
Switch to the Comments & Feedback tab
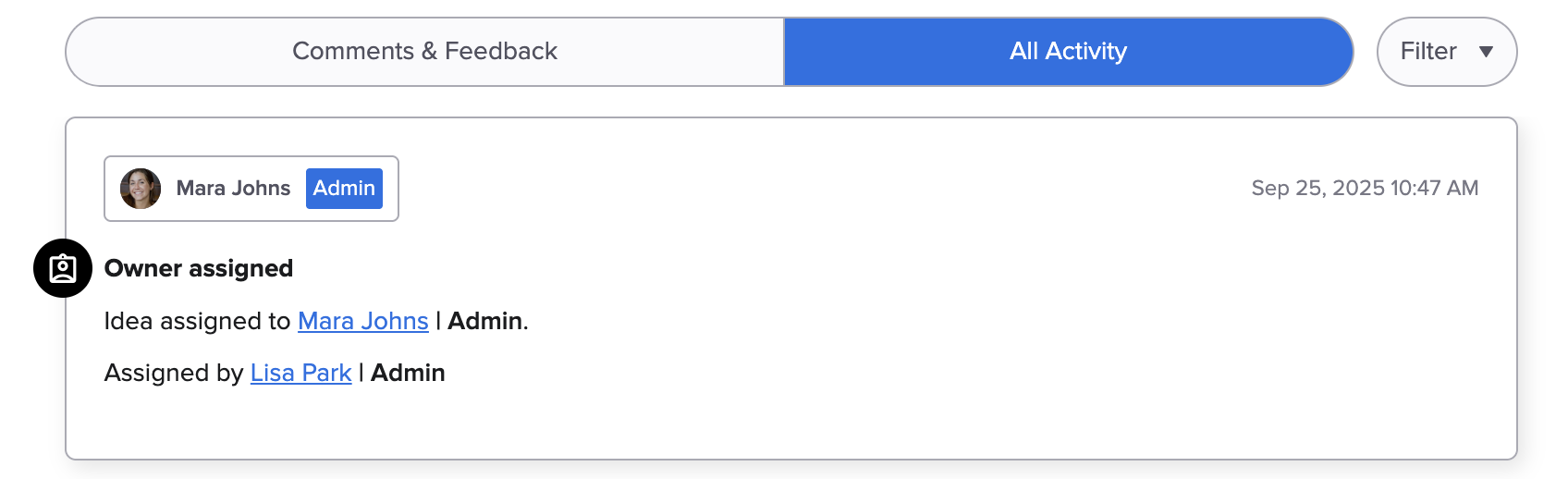point(424,52)
